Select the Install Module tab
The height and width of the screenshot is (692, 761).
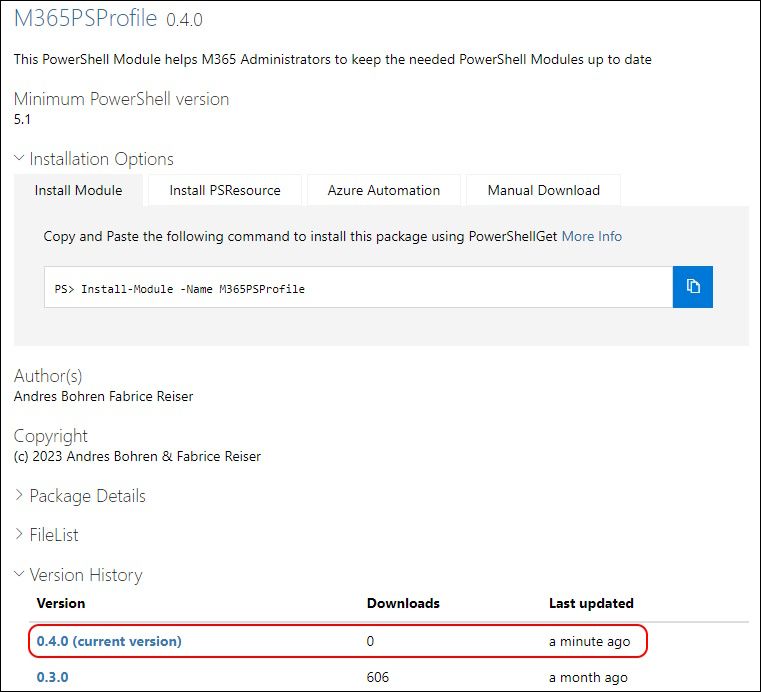tap(79, 190)
